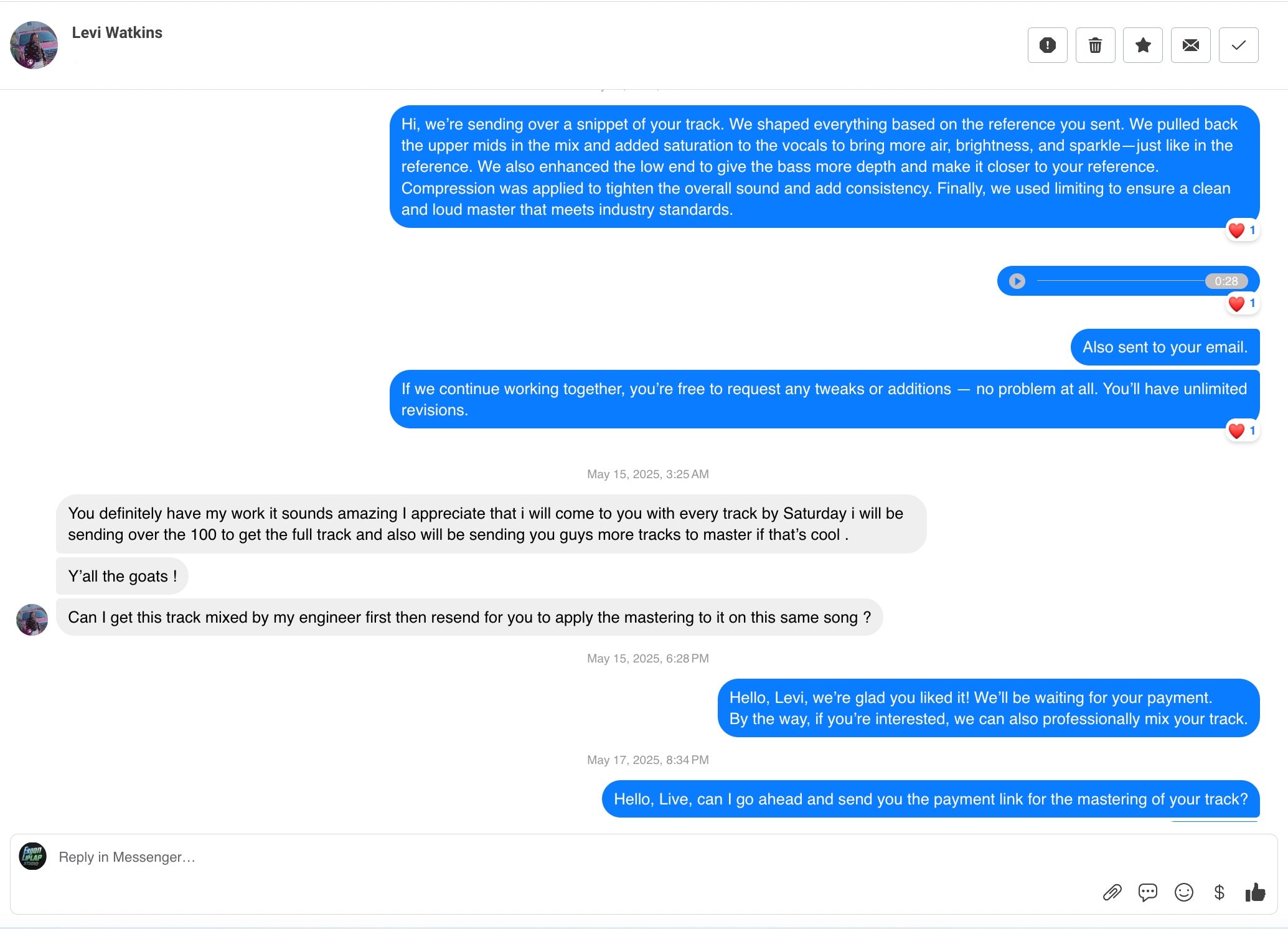Click heart reaction on track snippet message
The image size is (1288, 929).
1241,230
